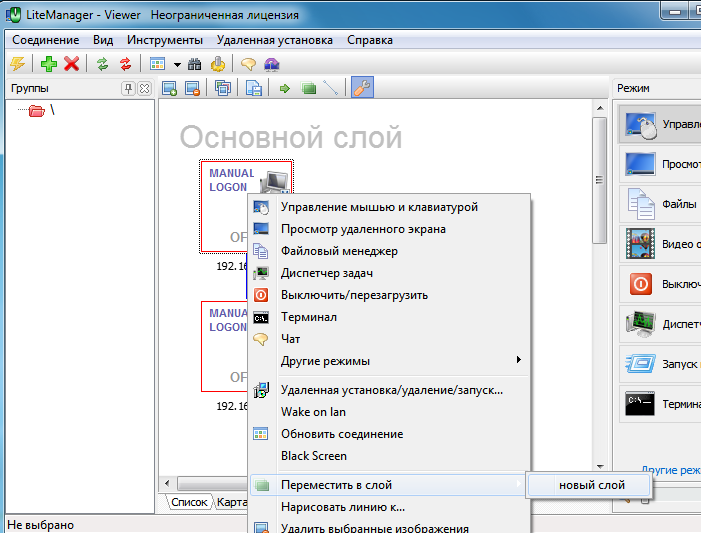Delete connection with the red X icon
701x533 pixels.
click(72, 64)
